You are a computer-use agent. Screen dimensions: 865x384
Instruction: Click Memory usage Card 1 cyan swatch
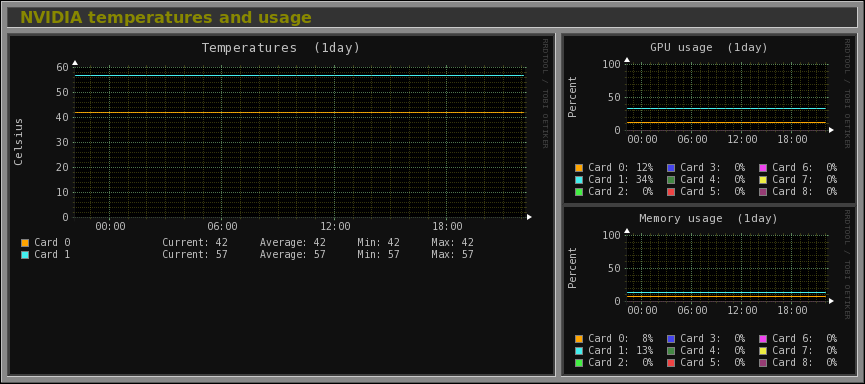tap(579, 351)
